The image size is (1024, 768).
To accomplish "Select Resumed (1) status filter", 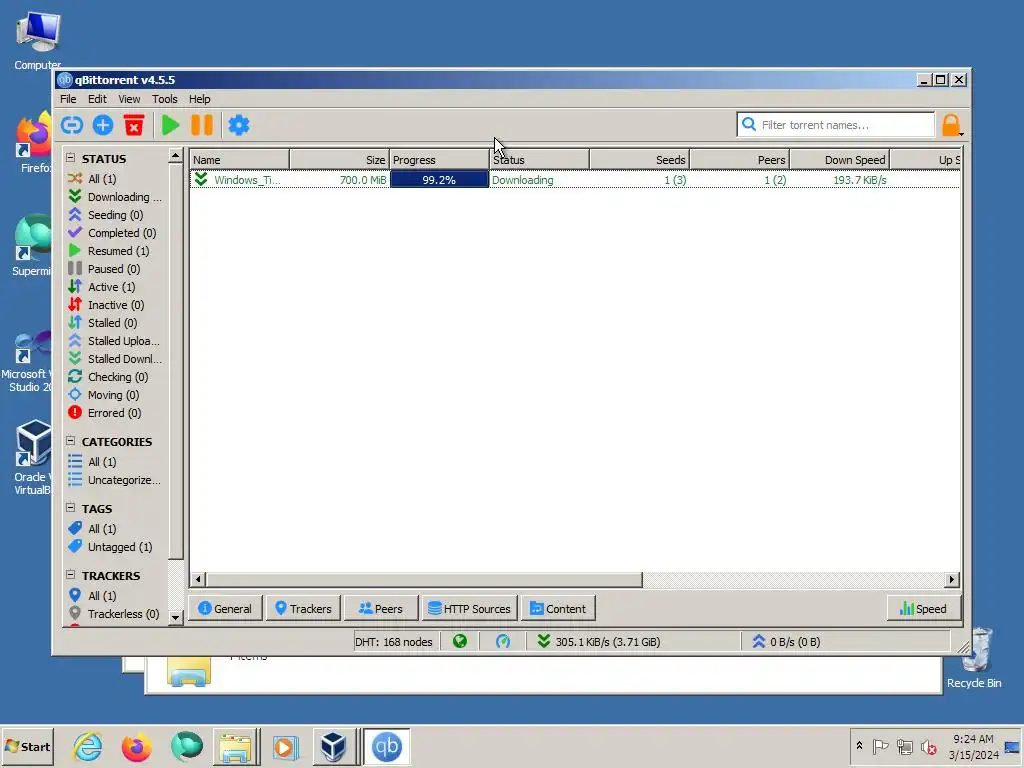I will [x=109, y=251].
